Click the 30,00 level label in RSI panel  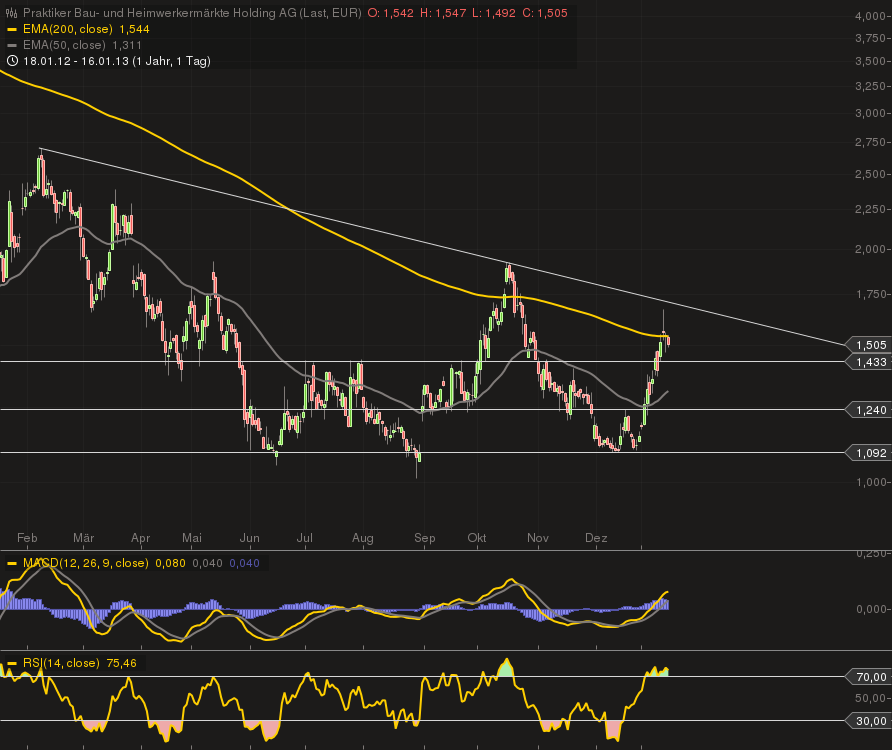(870, 719)
